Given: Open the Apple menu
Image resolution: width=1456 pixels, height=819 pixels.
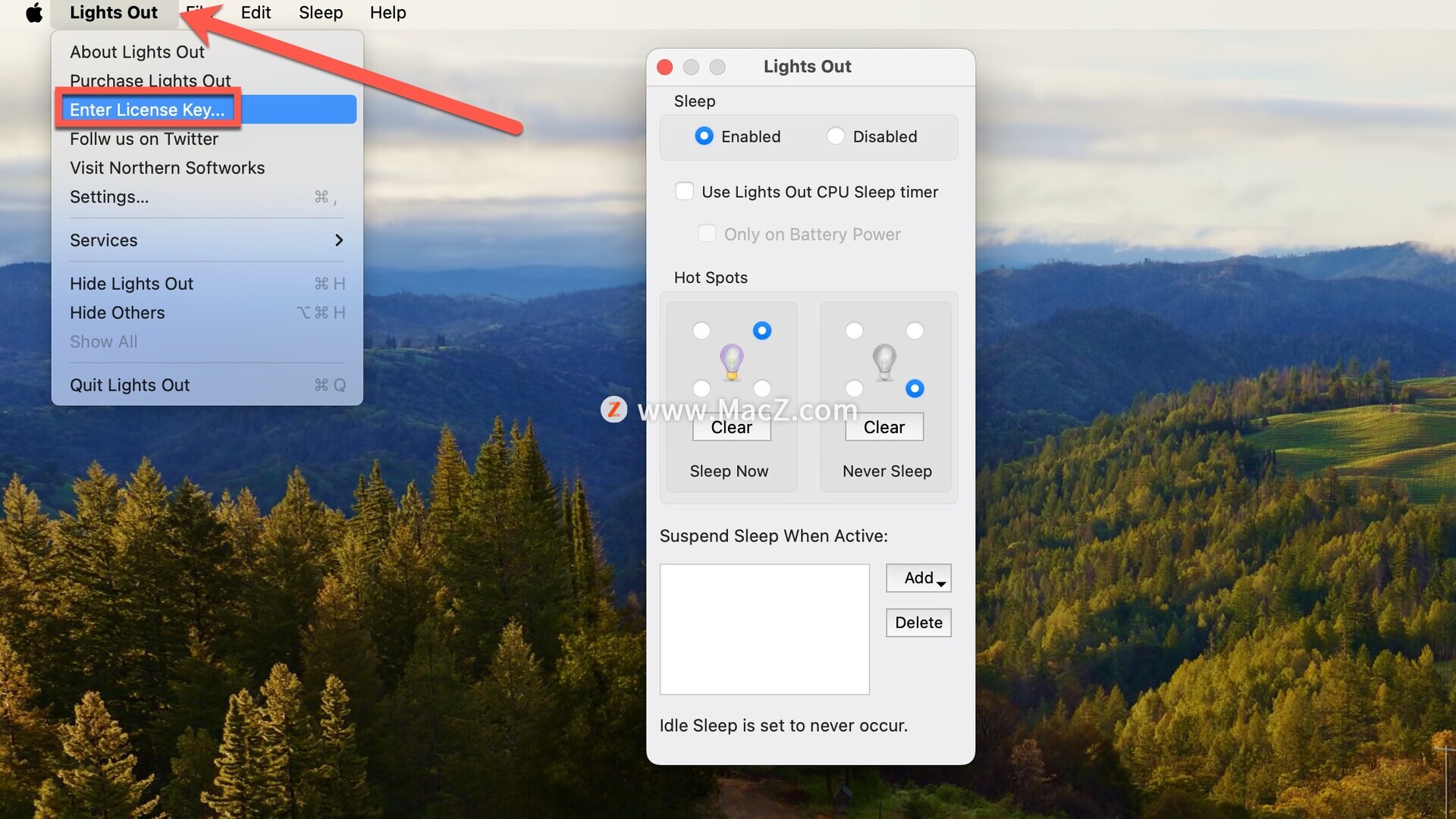Looking at the screenshot, I should tap(34, 13).
